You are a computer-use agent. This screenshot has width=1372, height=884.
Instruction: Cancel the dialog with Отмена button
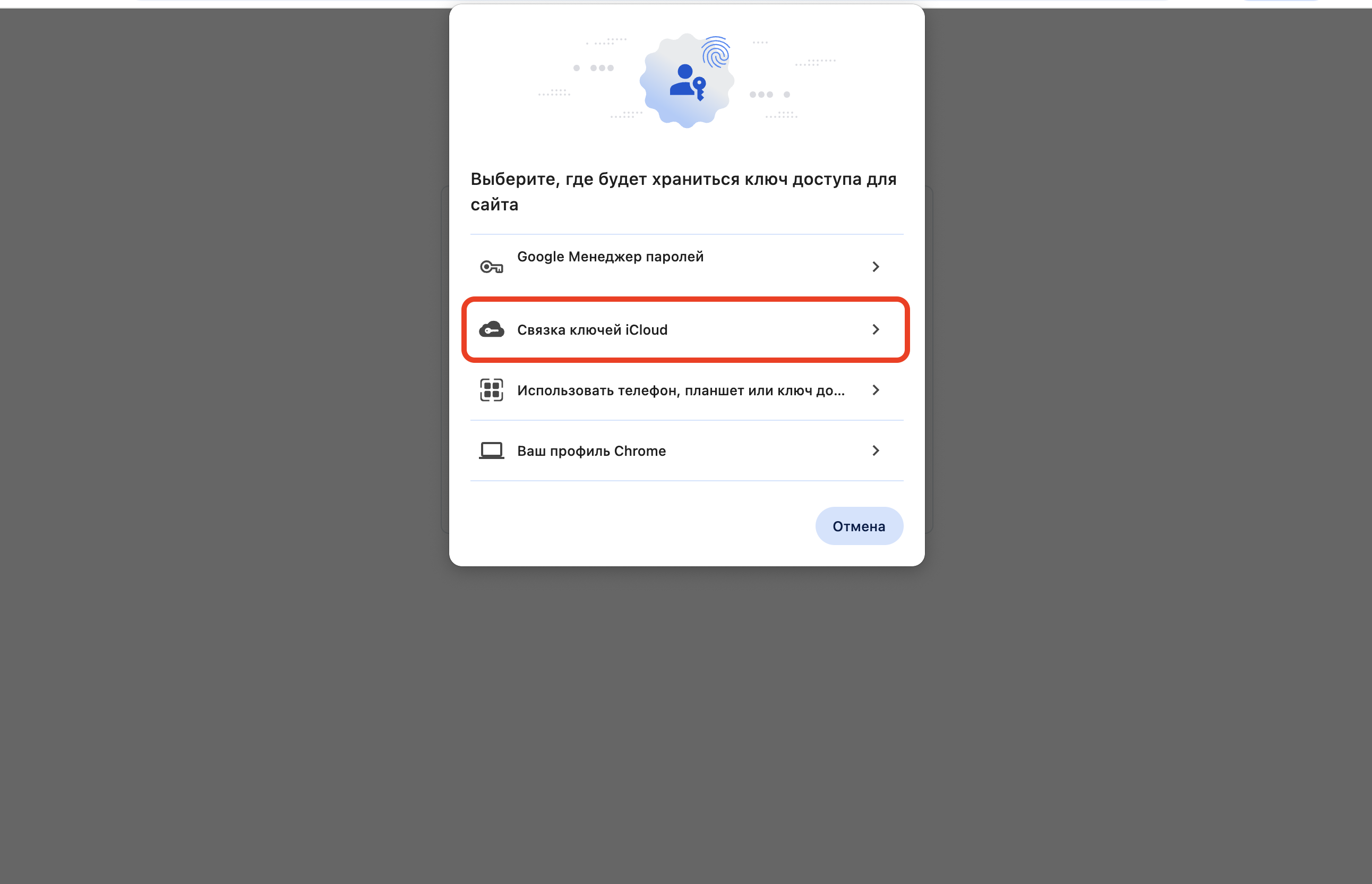pyautogui.click(x=859, y=526)
